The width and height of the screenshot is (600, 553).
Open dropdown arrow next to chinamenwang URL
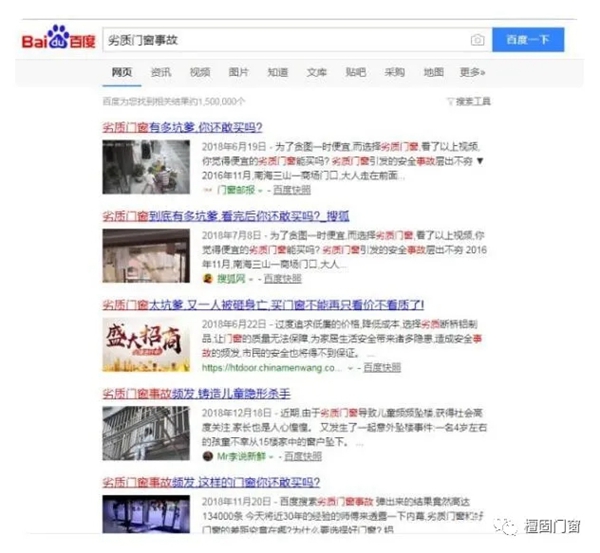pos(350,368)
